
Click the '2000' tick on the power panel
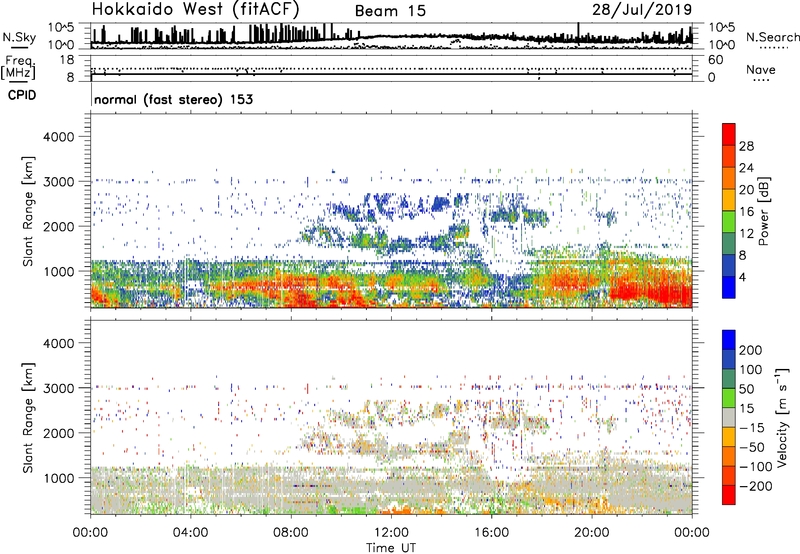(x=59, y=226)
